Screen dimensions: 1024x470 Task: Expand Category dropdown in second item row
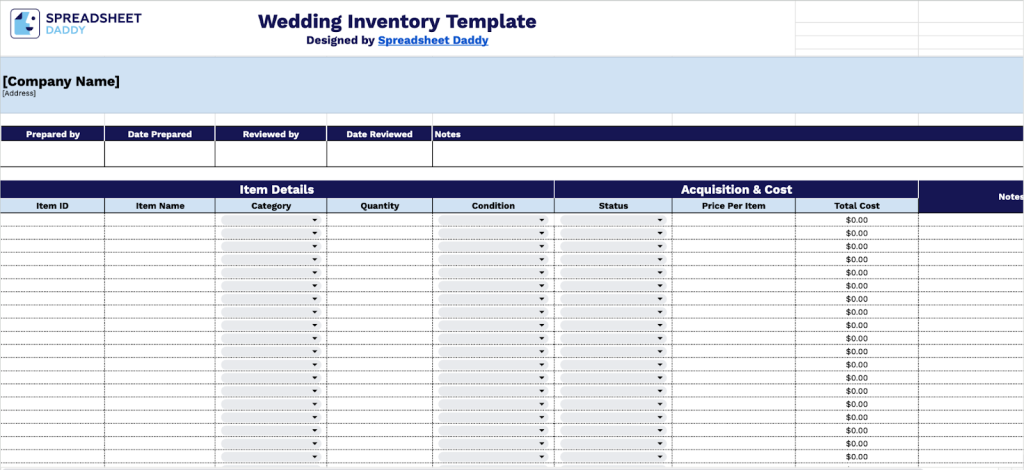click(314, 233)
